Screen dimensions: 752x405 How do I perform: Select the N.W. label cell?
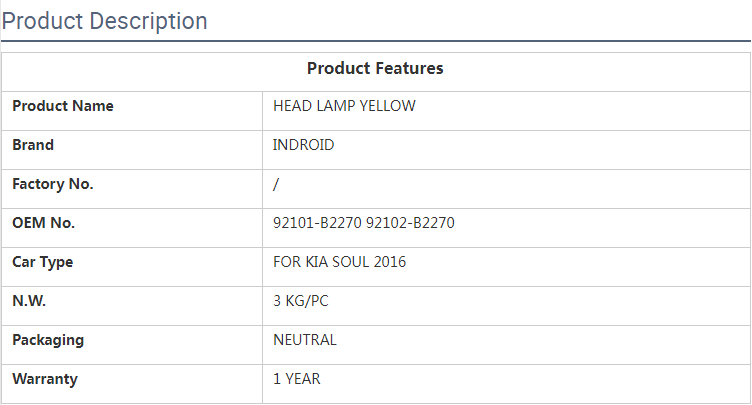tap(29, 301)
